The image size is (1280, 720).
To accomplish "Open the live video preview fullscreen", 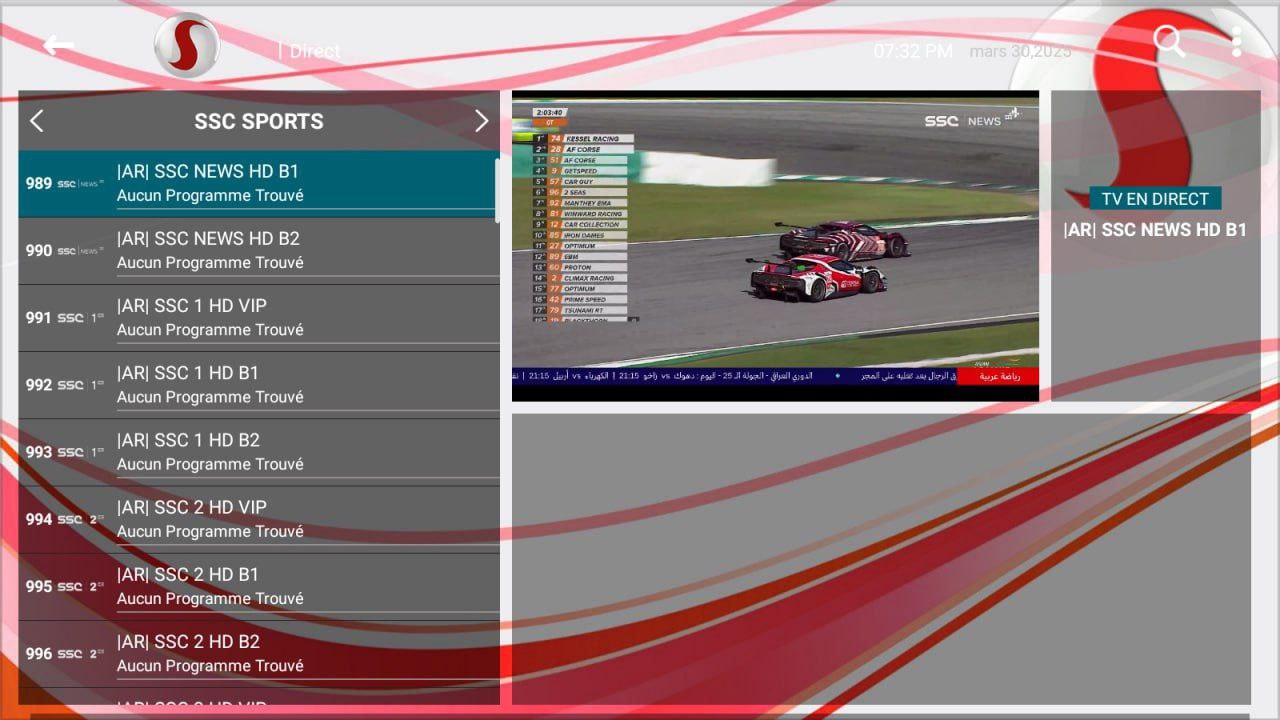I will 775,246.
